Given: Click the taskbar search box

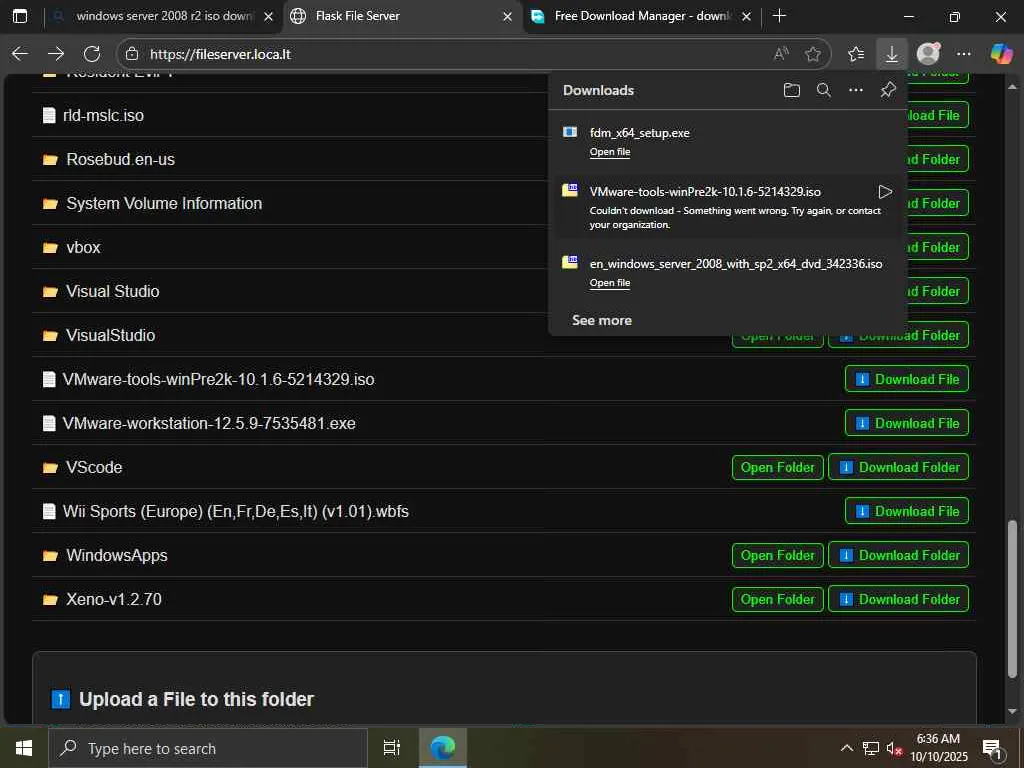Looking at the screenshot, I should tap(208, 748).
